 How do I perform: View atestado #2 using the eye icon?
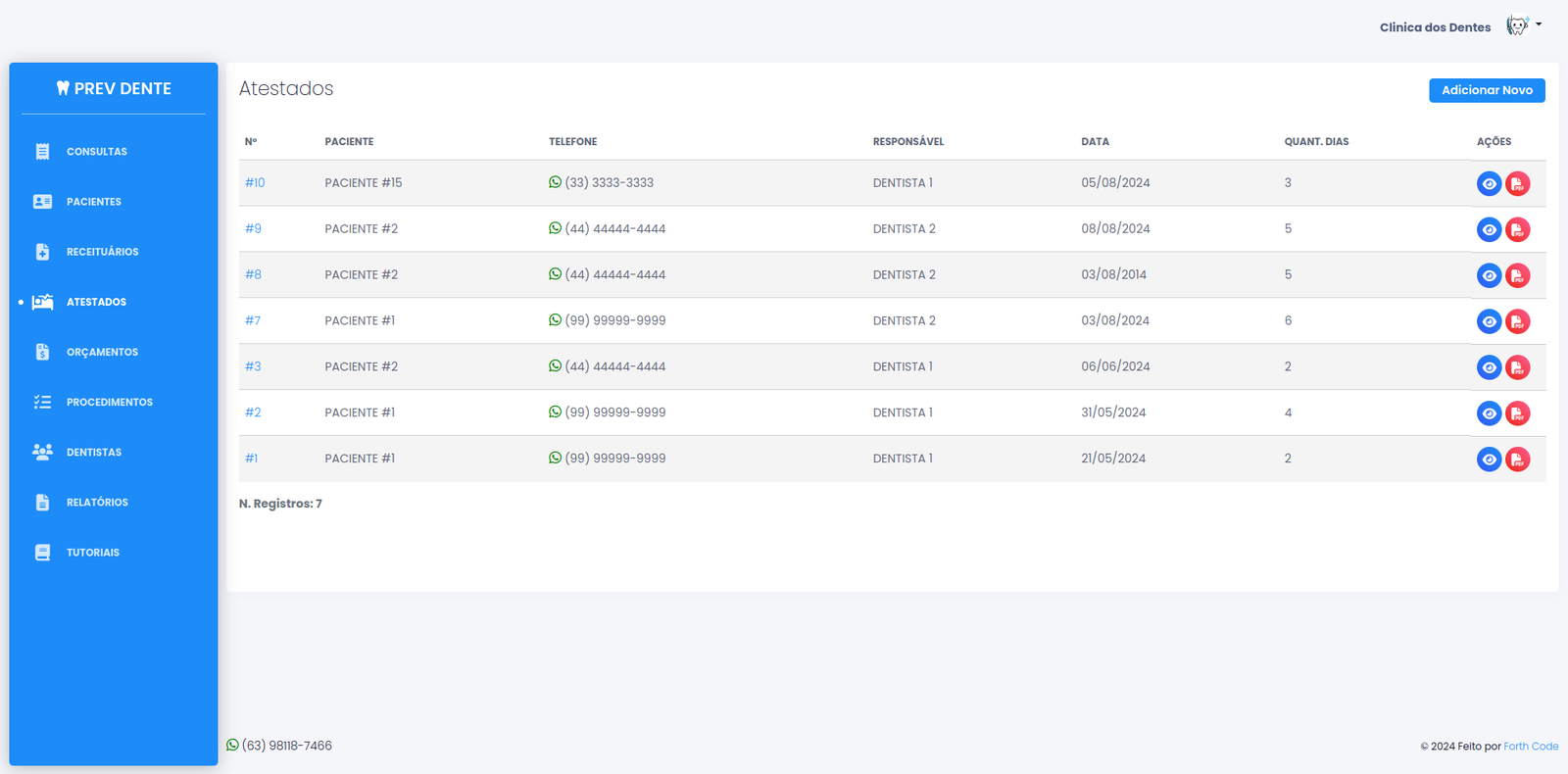click(x=1489, y=413)
